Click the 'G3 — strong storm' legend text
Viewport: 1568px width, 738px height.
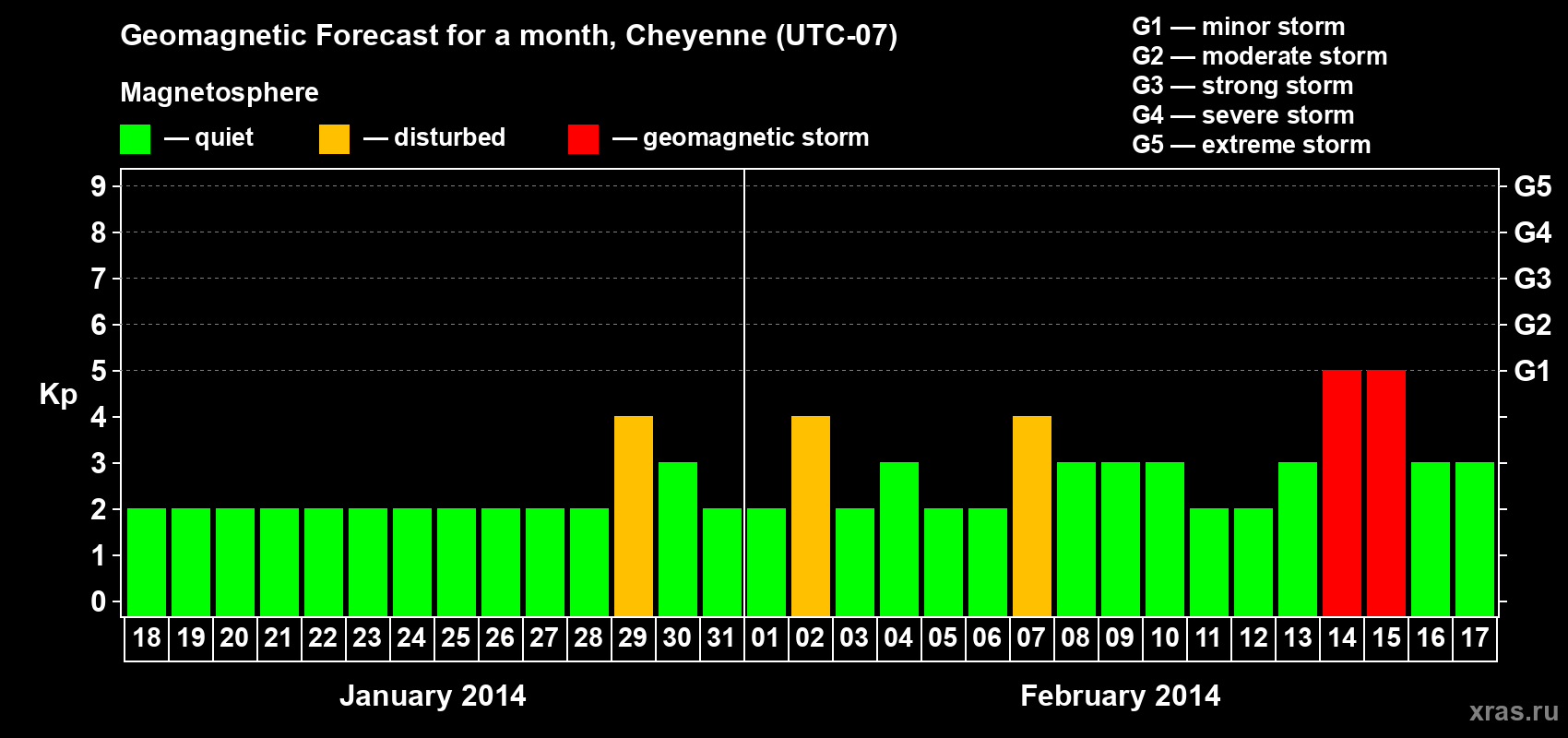(1242, 86)
